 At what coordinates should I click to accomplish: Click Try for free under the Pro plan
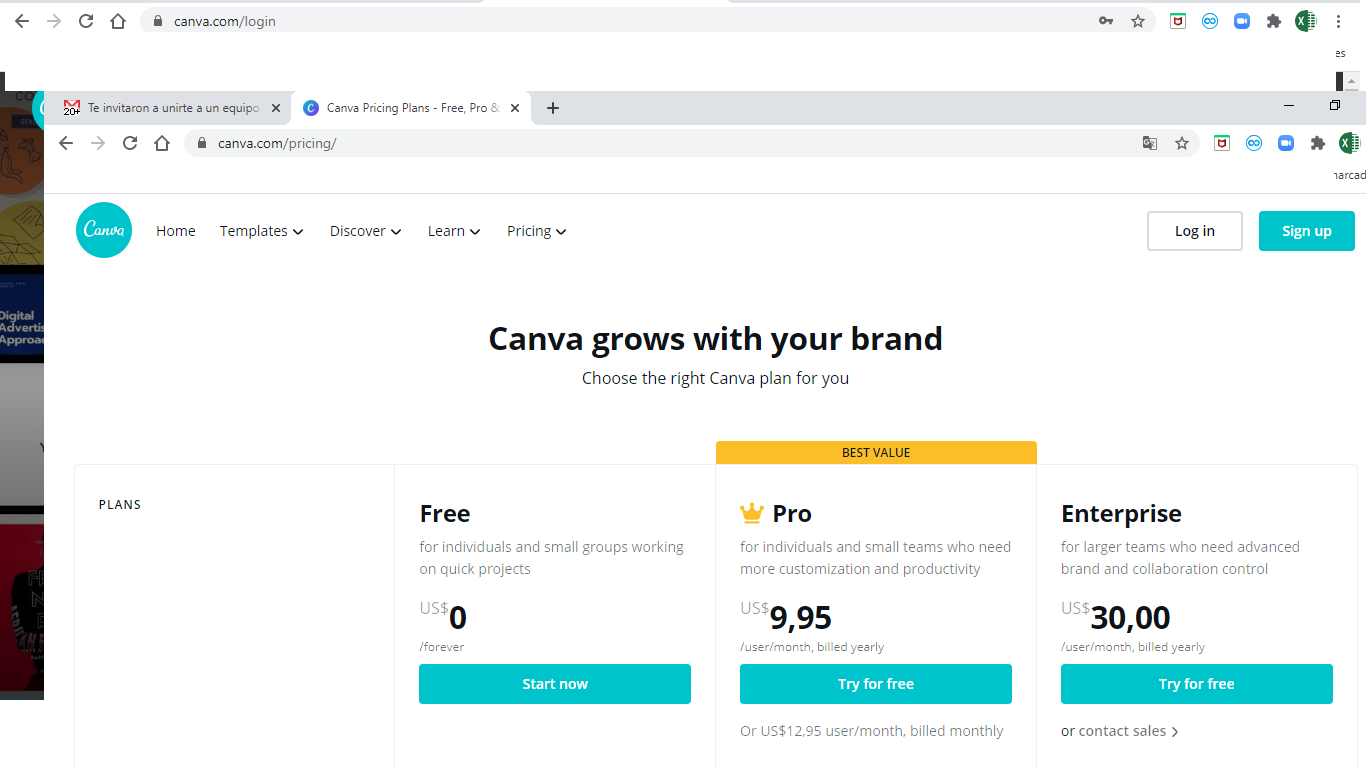876,684
